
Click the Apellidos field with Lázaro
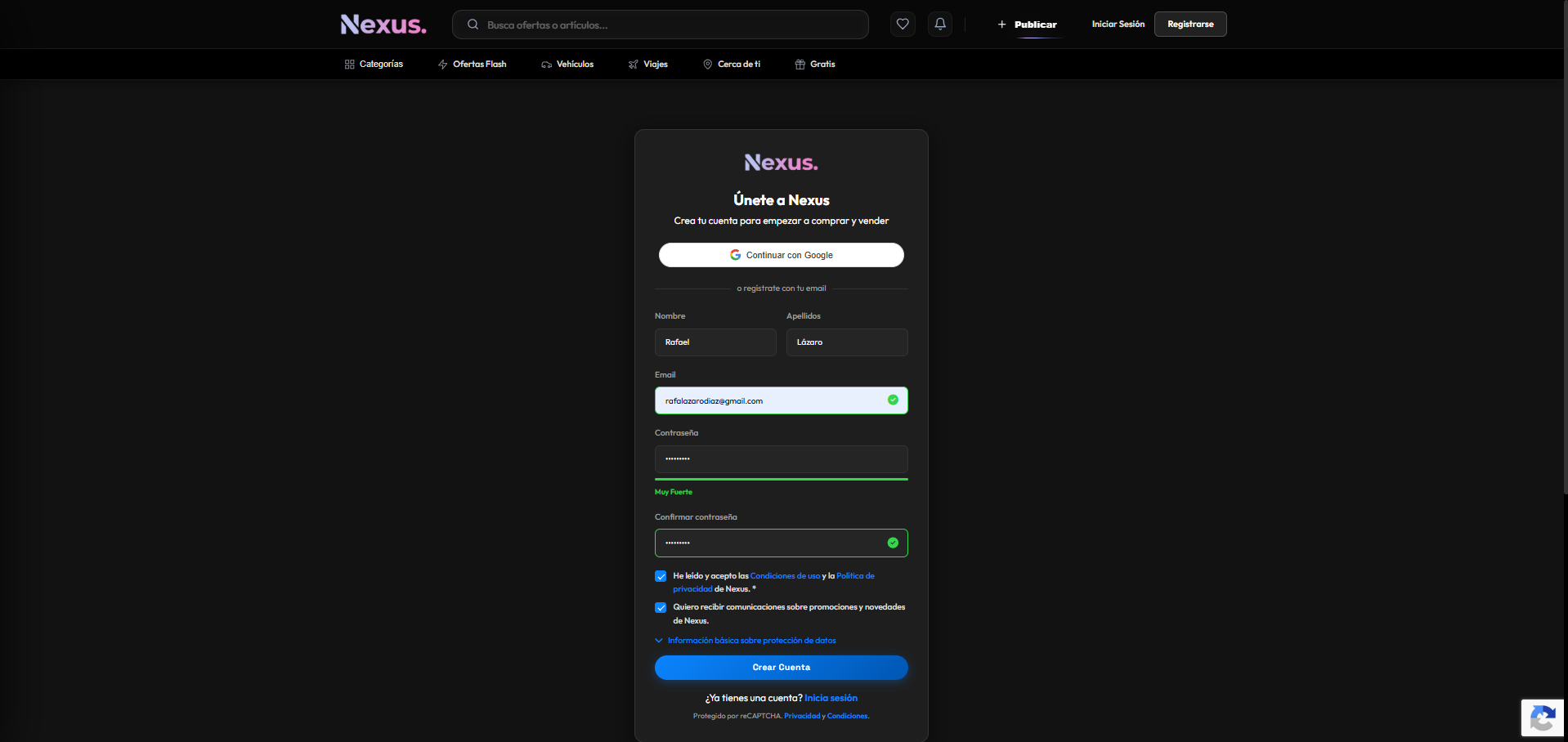(x=847, y=342)
